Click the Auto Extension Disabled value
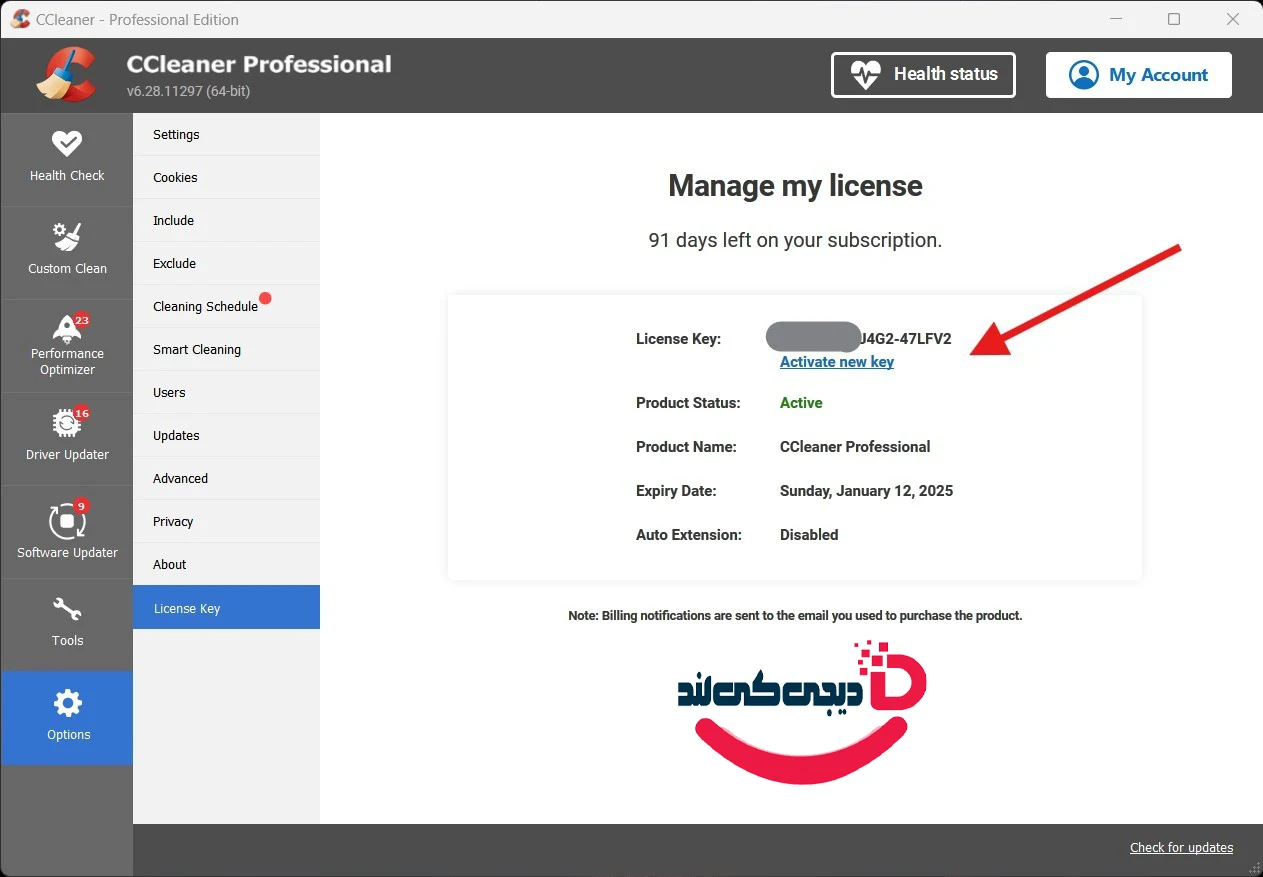The image size is (1263, 877). point(809,535)
